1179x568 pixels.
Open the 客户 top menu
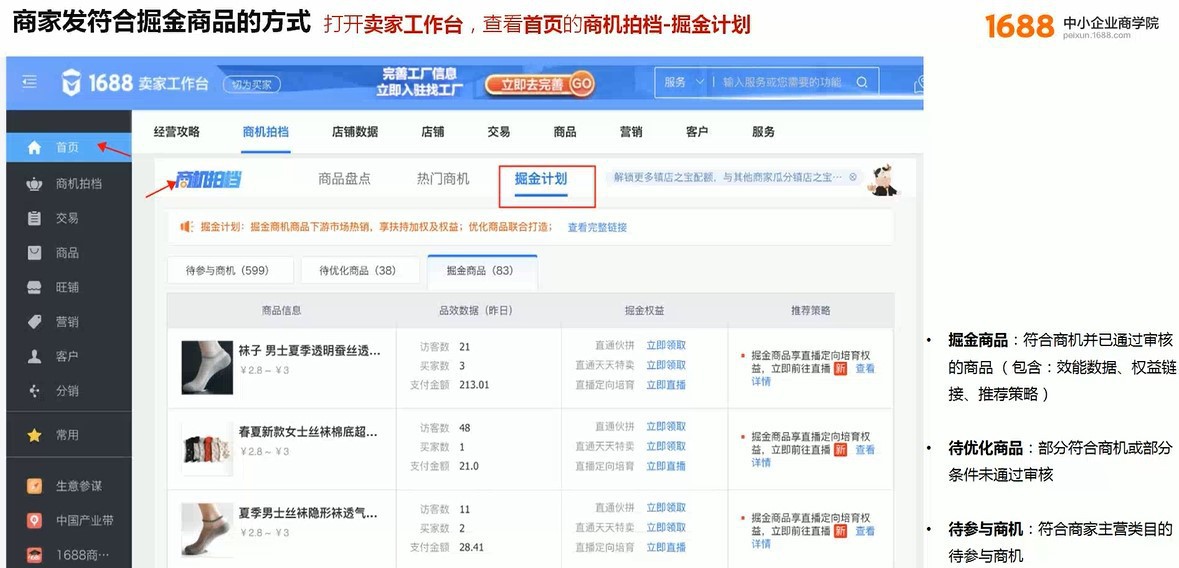click(x=697, y=132)
